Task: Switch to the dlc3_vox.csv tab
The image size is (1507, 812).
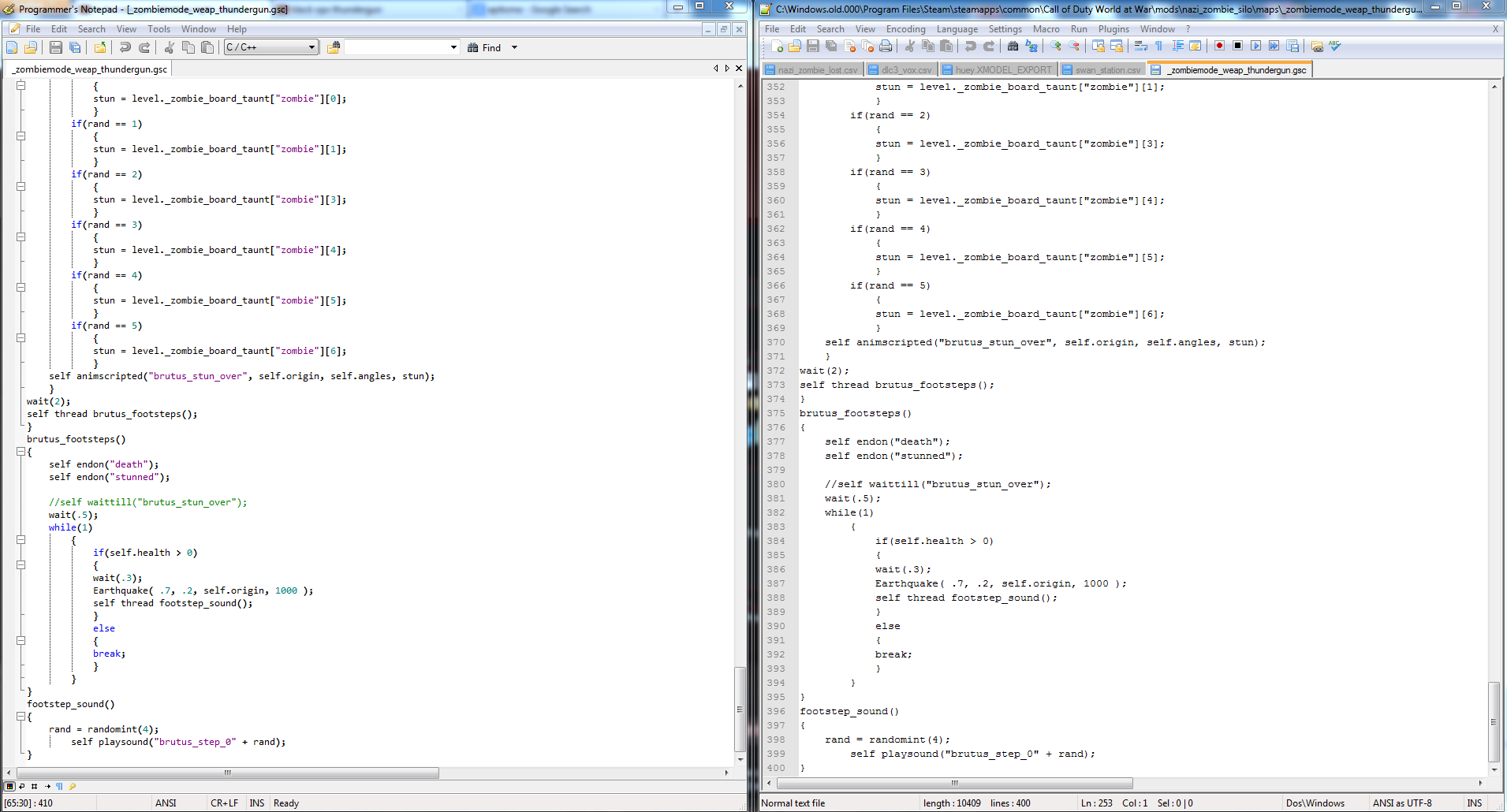Action: click(x=901, y=70)
